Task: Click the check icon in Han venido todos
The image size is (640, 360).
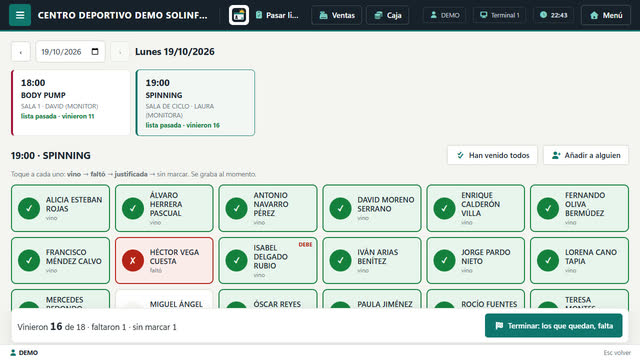Action: click(460, 155)
